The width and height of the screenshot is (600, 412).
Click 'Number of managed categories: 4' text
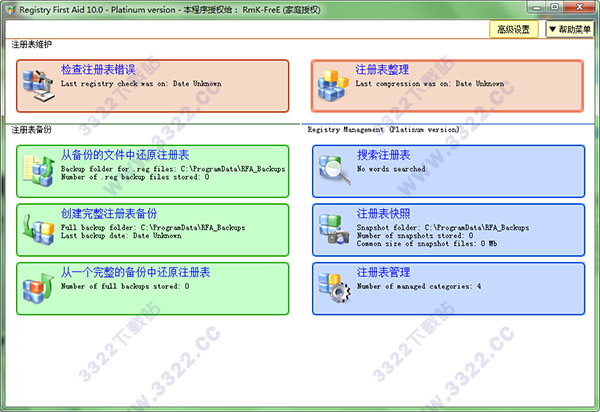[419, 286]
